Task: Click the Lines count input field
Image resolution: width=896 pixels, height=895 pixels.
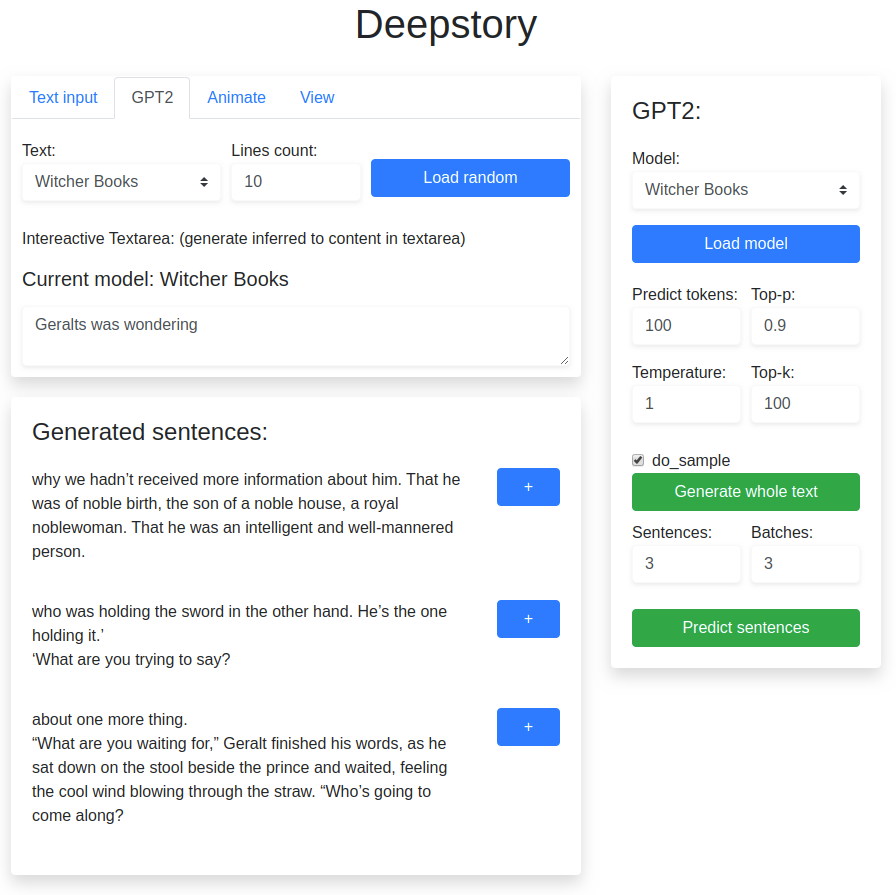Action: 295,182
